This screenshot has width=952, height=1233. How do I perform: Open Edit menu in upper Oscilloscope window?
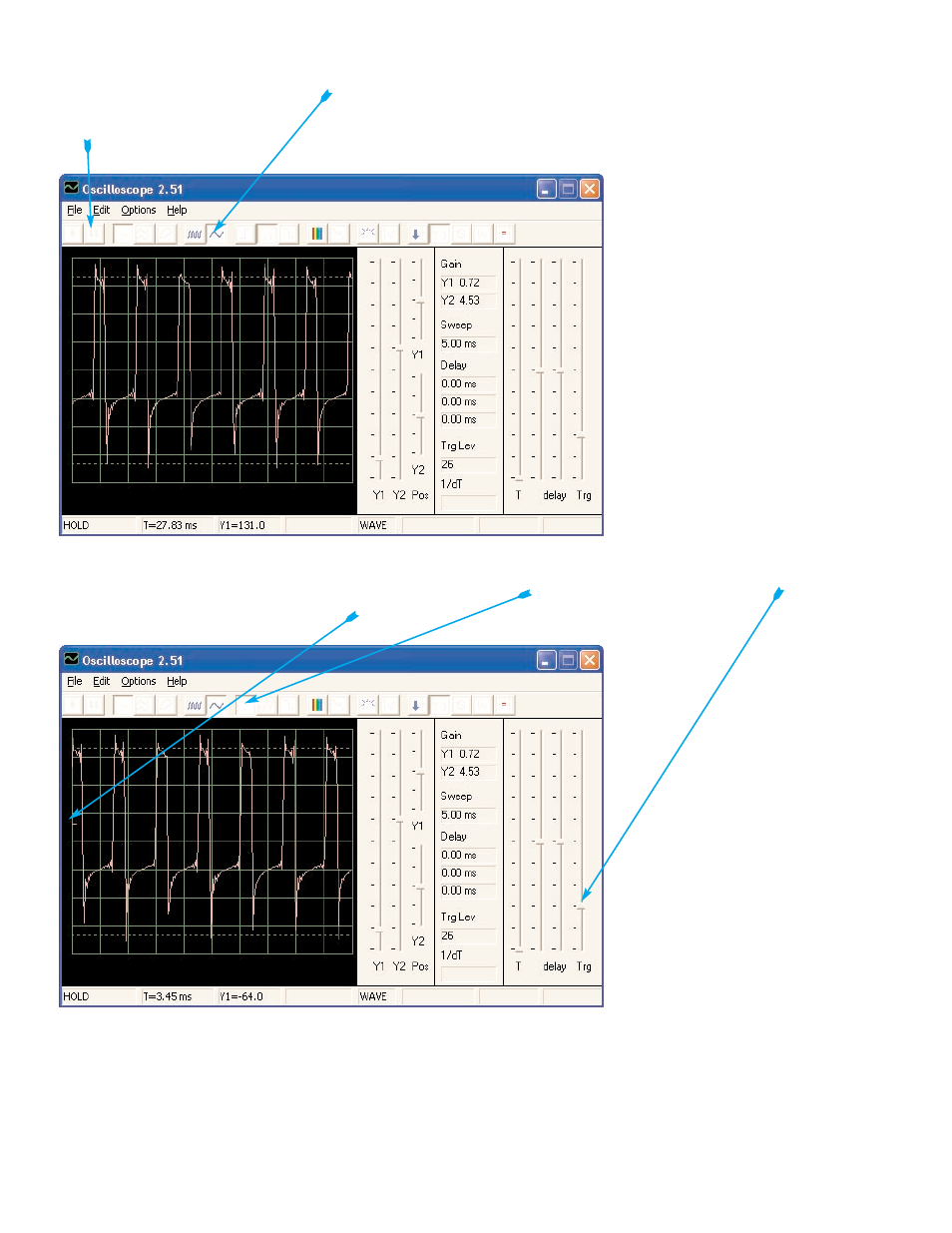[101, 210]
